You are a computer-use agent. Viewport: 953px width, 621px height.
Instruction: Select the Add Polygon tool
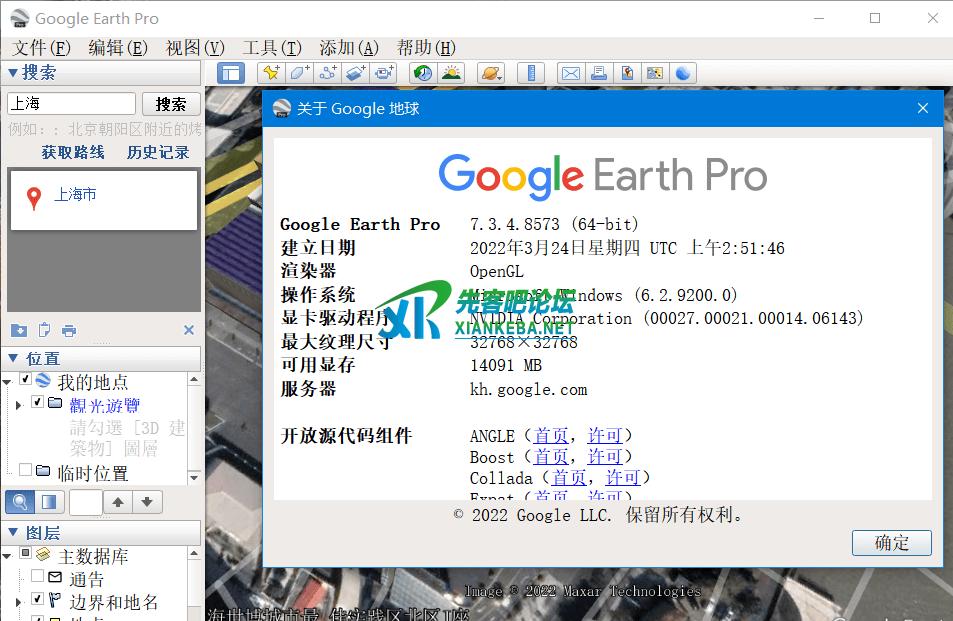pos(299,73)
